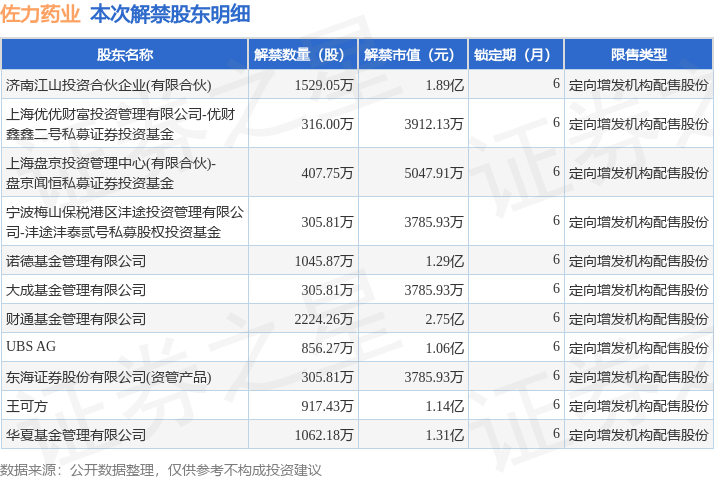
Task: Click 3785.93万 in the 大成基金 row
Action: [x=434, y=290]
